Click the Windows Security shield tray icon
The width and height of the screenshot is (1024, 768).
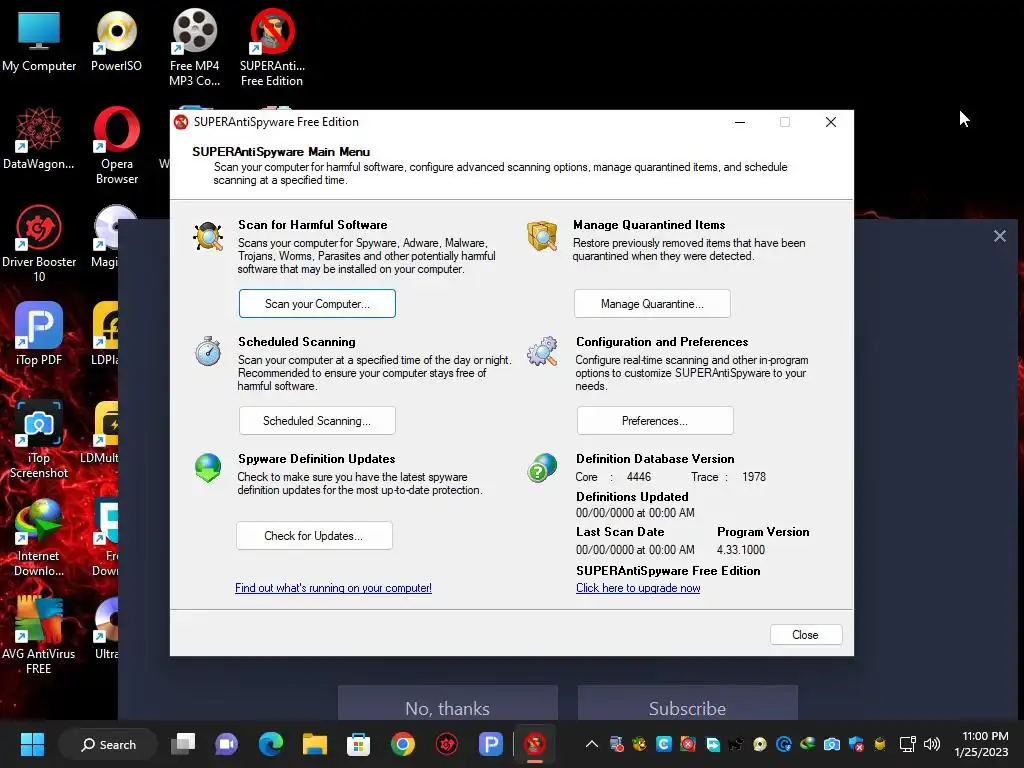pyautogui.click(x=856, y=744)
